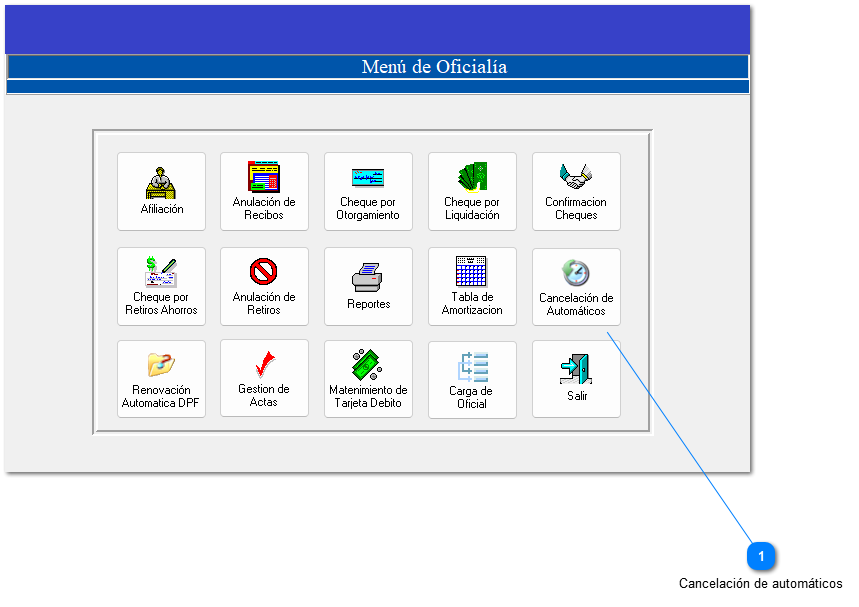Select Cheque por Liquidación
Screen dimensions: 859x607
click(x=472, y=191)
